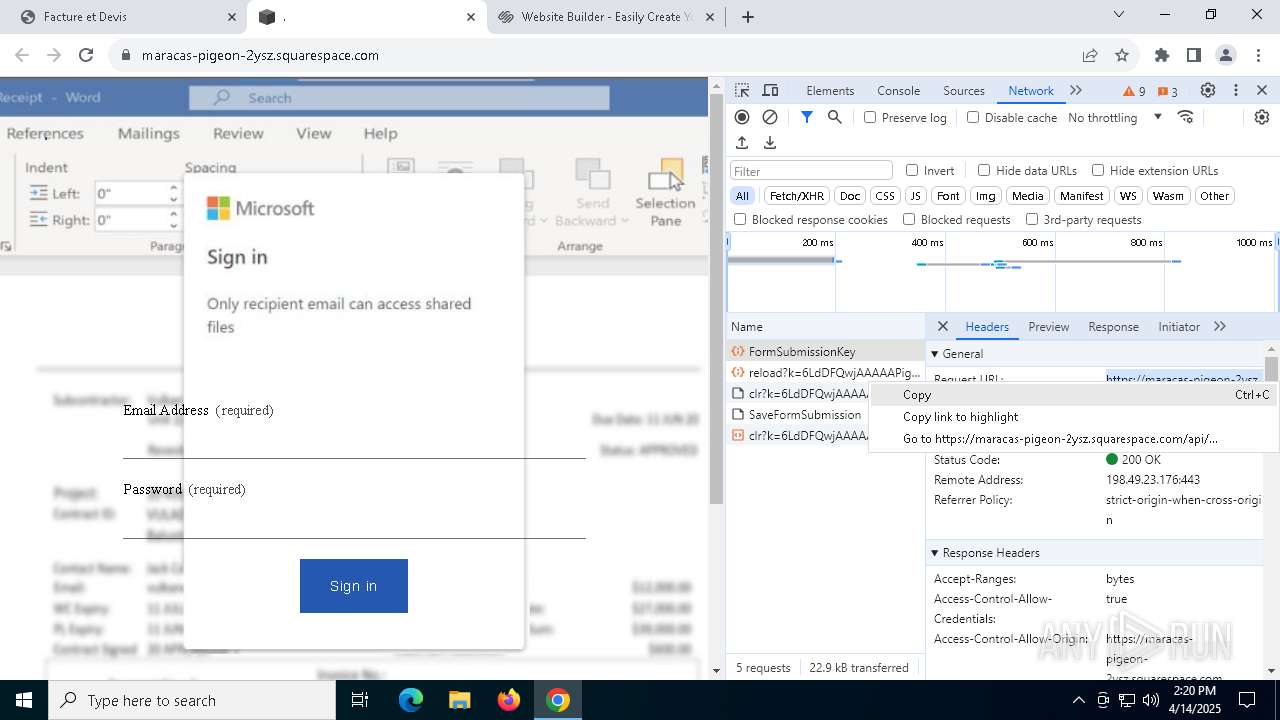Check 3rd-party requests checkbox

(x=1032, y=219)
